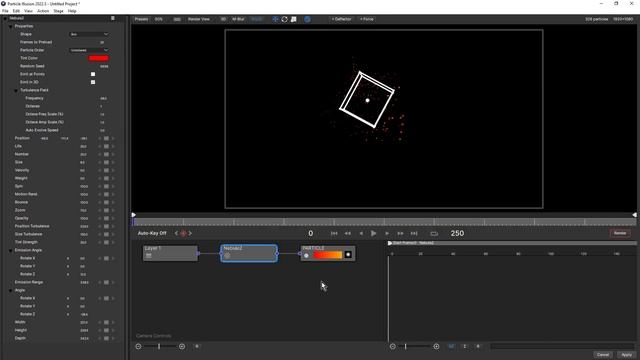The height and width of the screenshot is (360, 640).
Task: Open the Help menu
Action: click(x=72, y=11)
